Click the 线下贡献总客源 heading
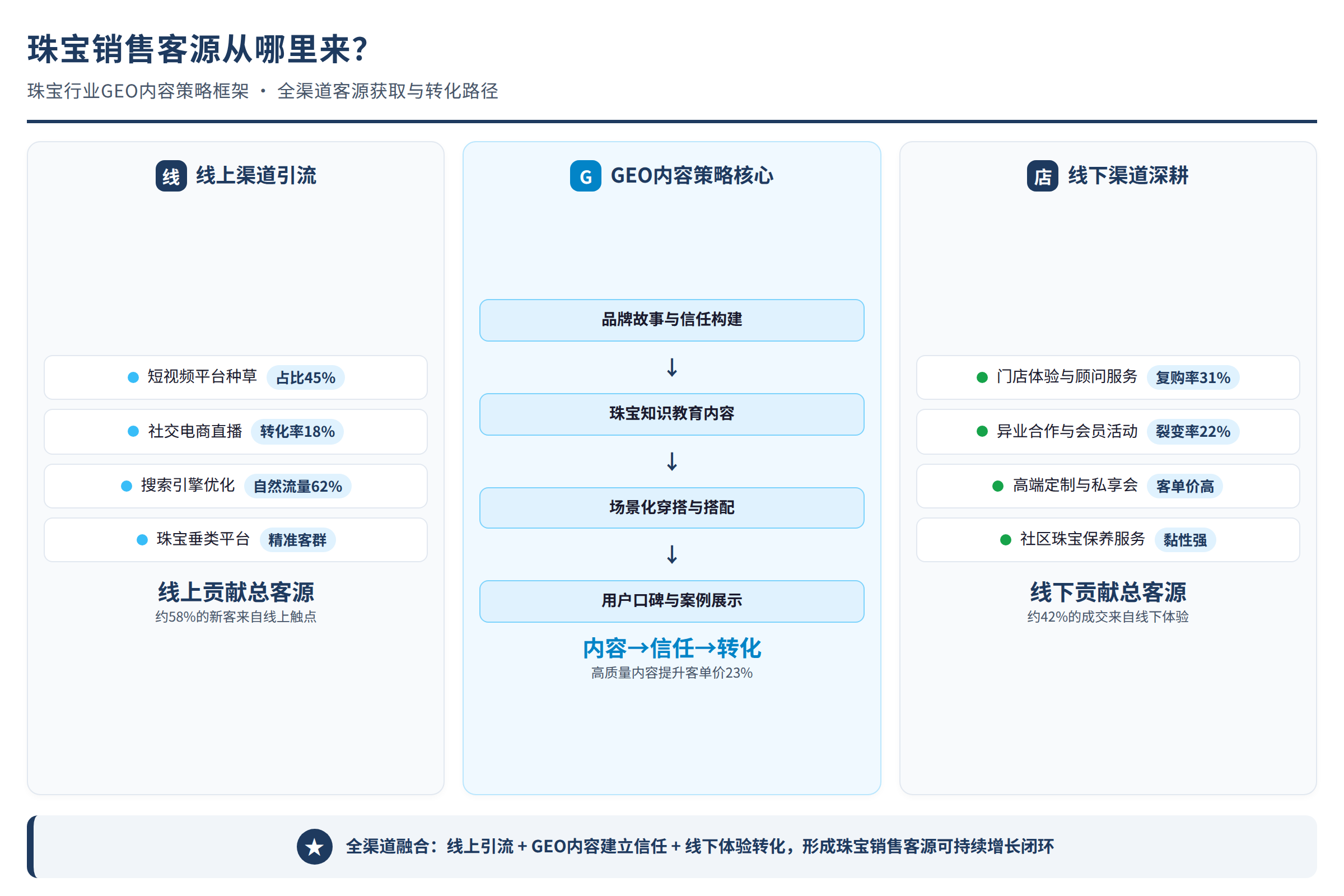Image resolution: width=1344 pixels, height=896 pixels. point(1108,592)
